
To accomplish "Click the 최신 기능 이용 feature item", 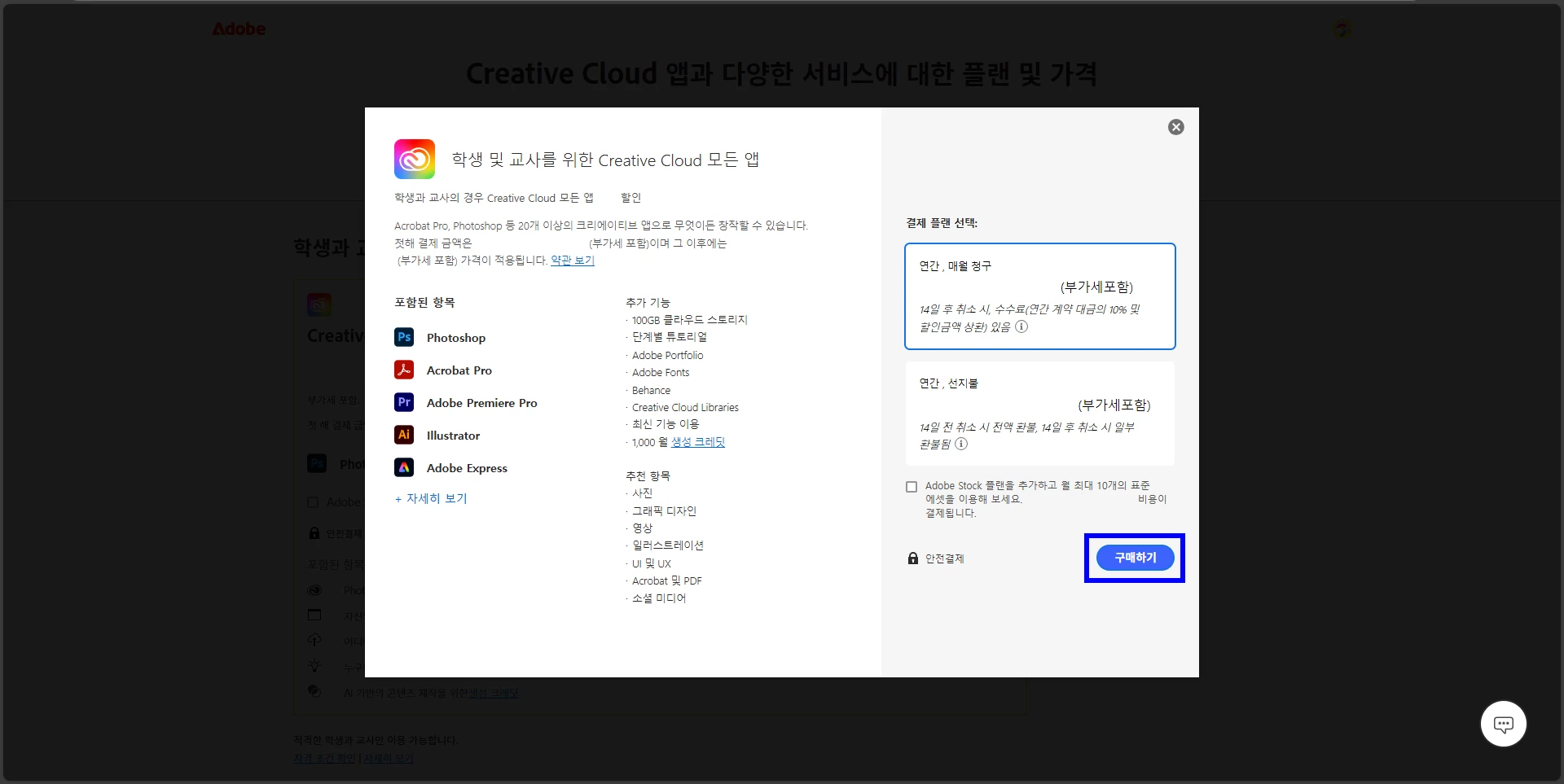I will tap(666, 424).
